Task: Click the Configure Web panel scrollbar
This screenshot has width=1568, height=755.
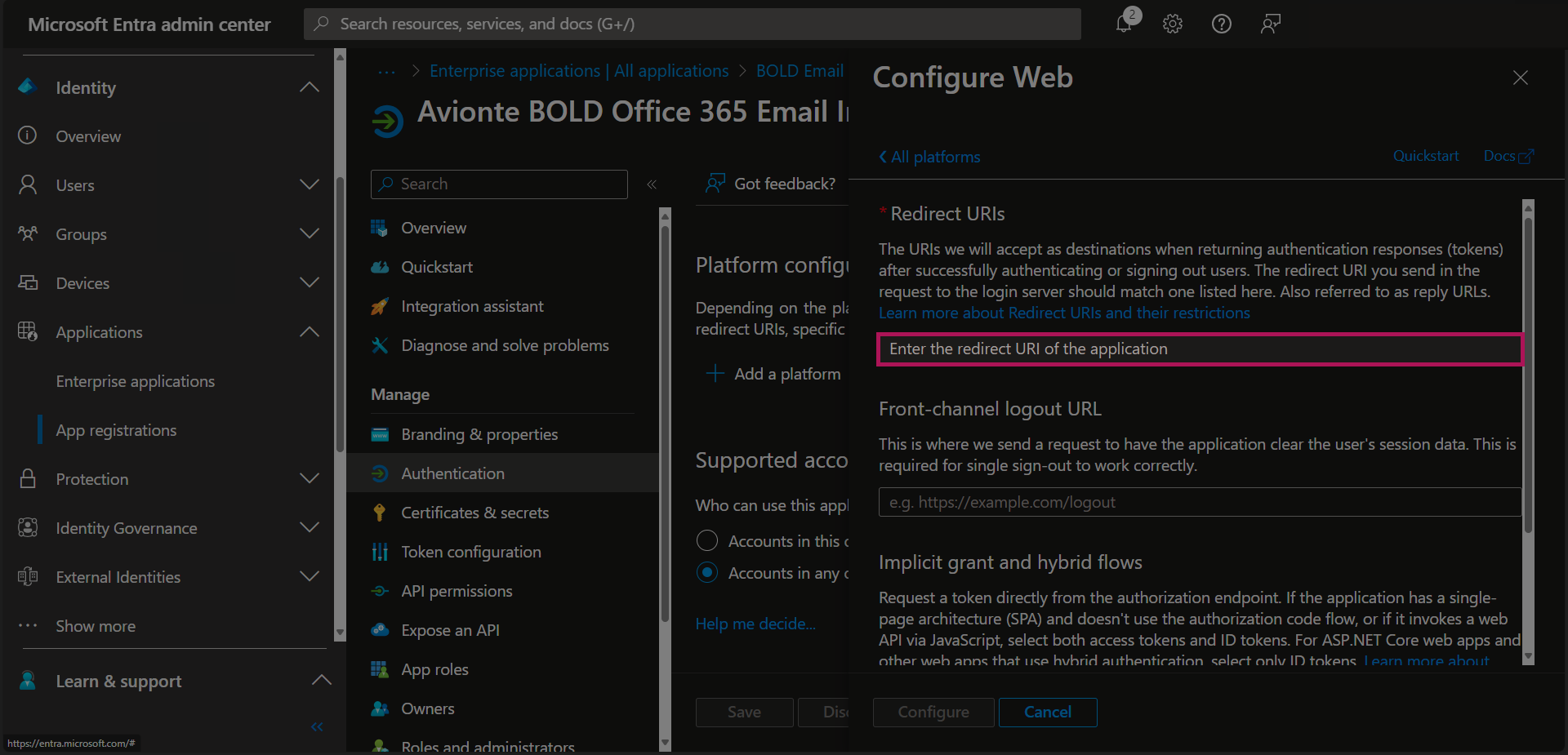Action: 1528,408
